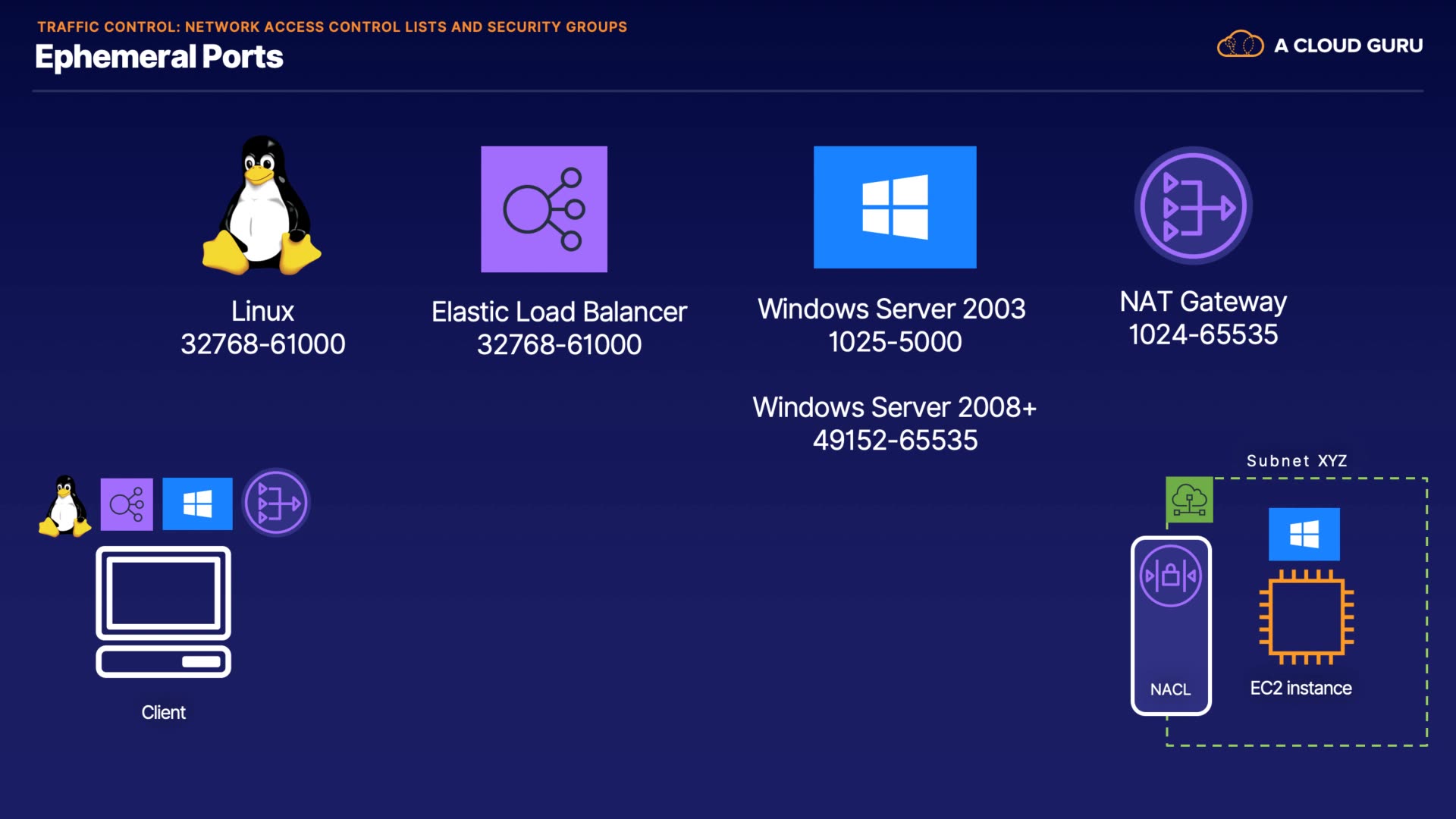Click the Ephemeral Ports title
The image size is (1456, 819).
[x=158, y=57]
